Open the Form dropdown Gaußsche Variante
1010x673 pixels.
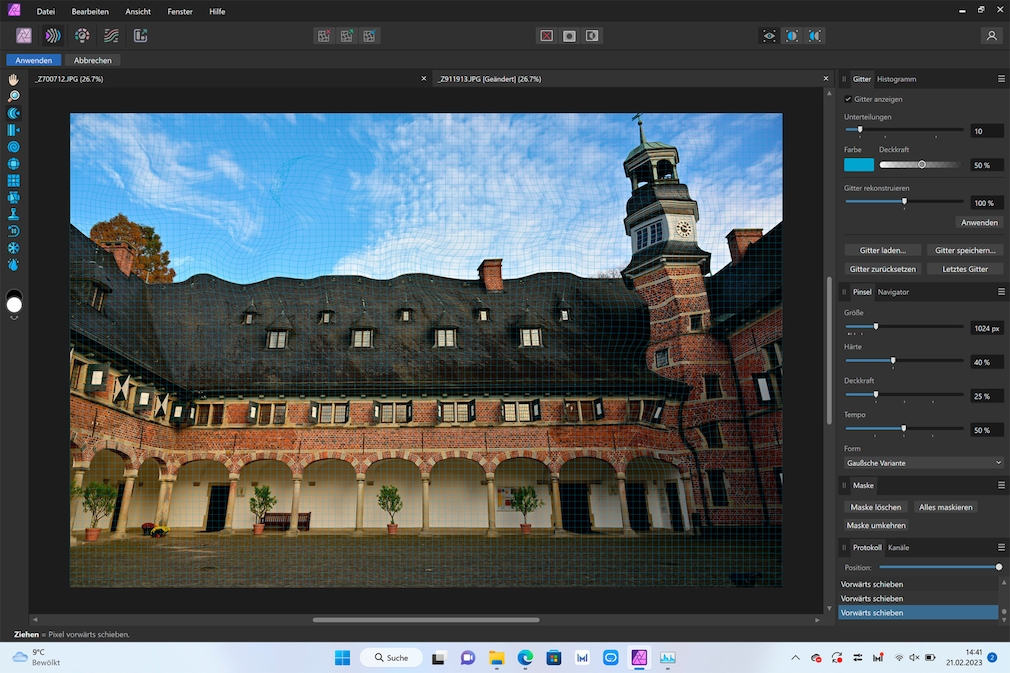tap(923, 463)
